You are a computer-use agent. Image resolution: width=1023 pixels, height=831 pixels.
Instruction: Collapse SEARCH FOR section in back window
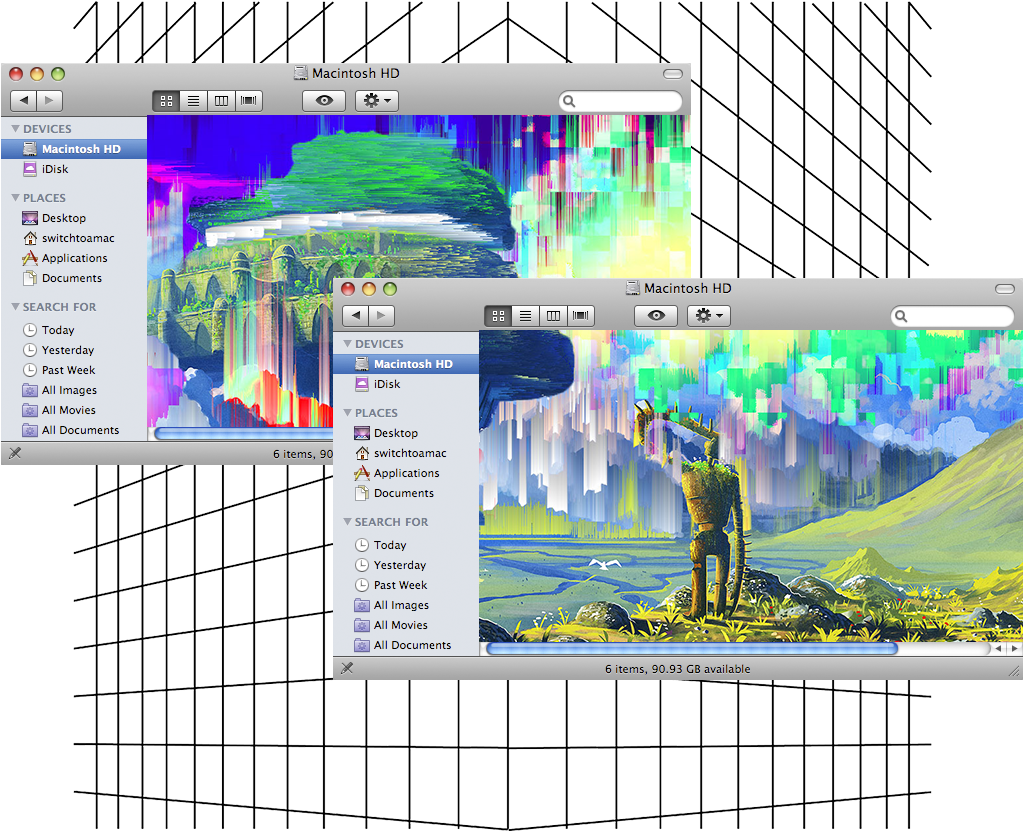(x=15, y=306)
